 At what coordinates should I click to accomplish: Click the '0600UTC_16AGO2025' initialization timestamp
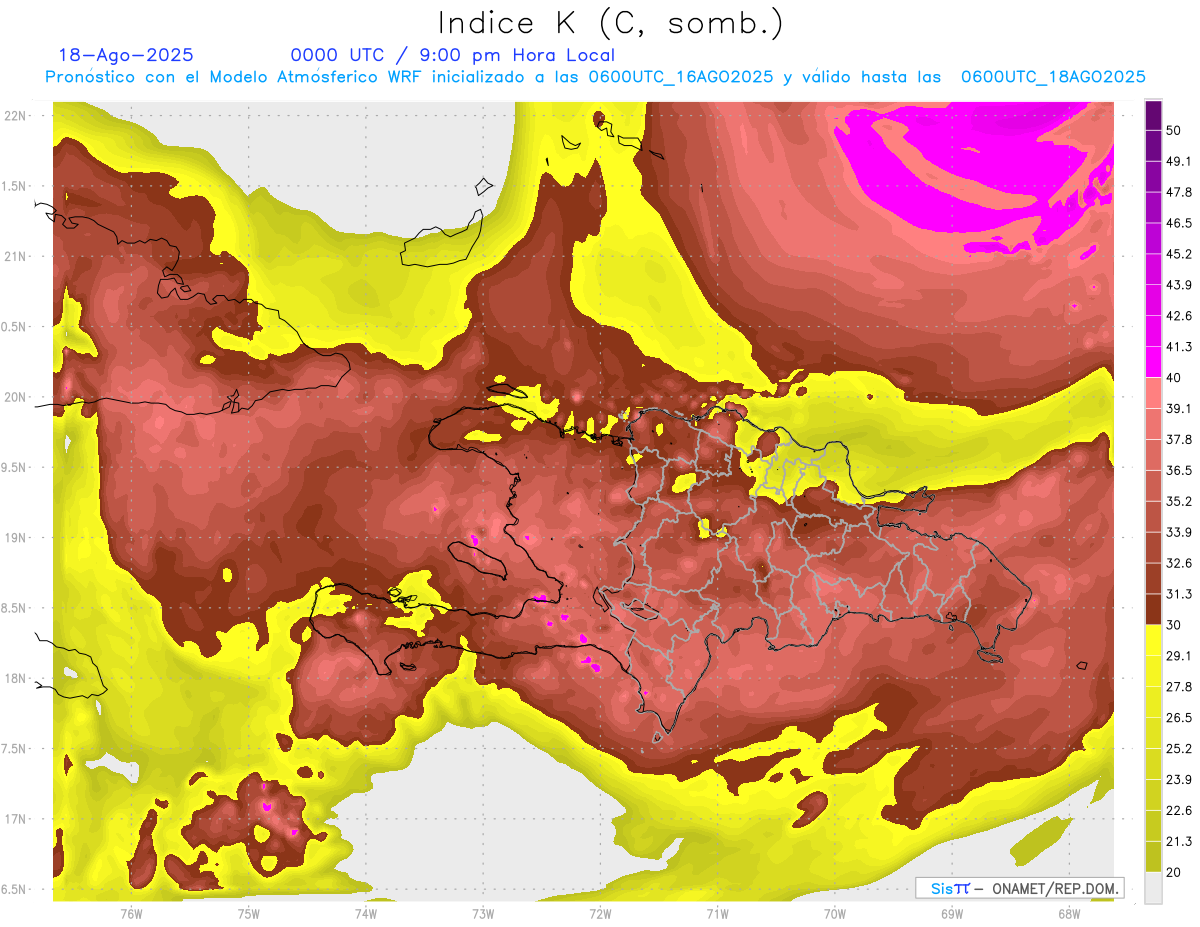click(680, 77)
